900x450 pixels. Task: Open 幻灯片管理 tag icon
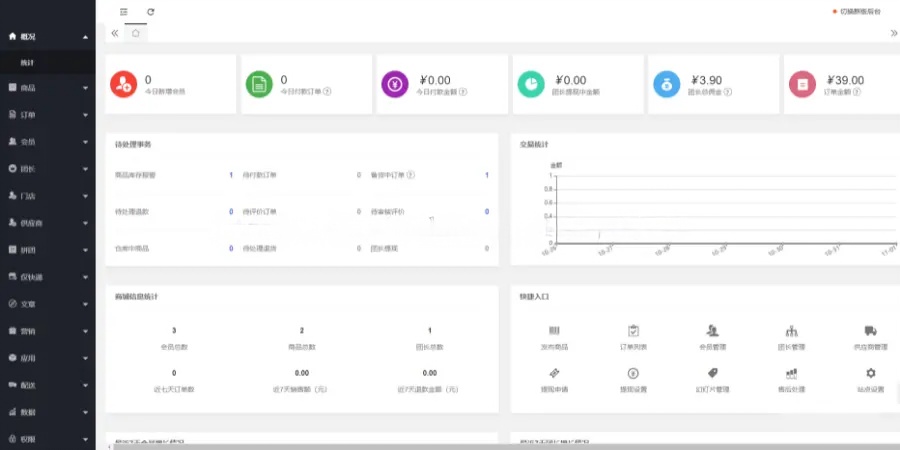pos(712,373)
